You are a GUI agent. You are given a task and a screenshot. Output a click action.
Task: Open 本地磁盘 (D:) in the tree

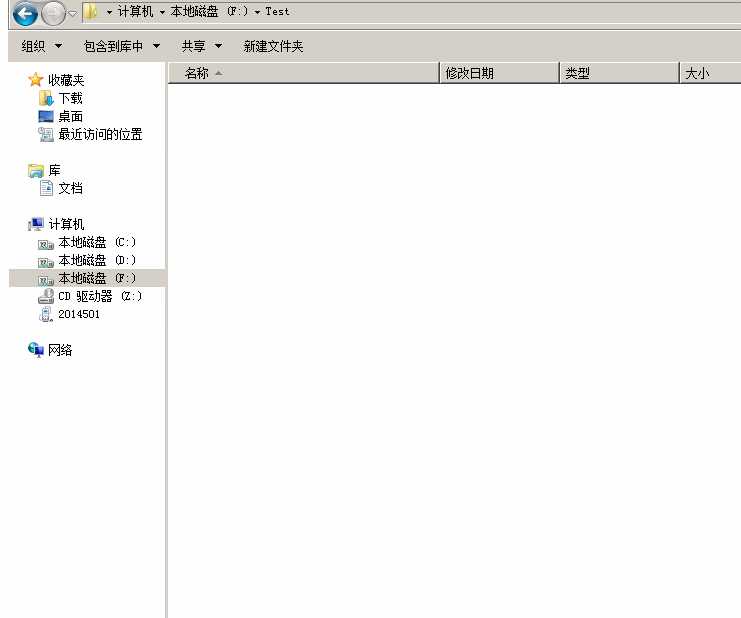click(97, 260)
